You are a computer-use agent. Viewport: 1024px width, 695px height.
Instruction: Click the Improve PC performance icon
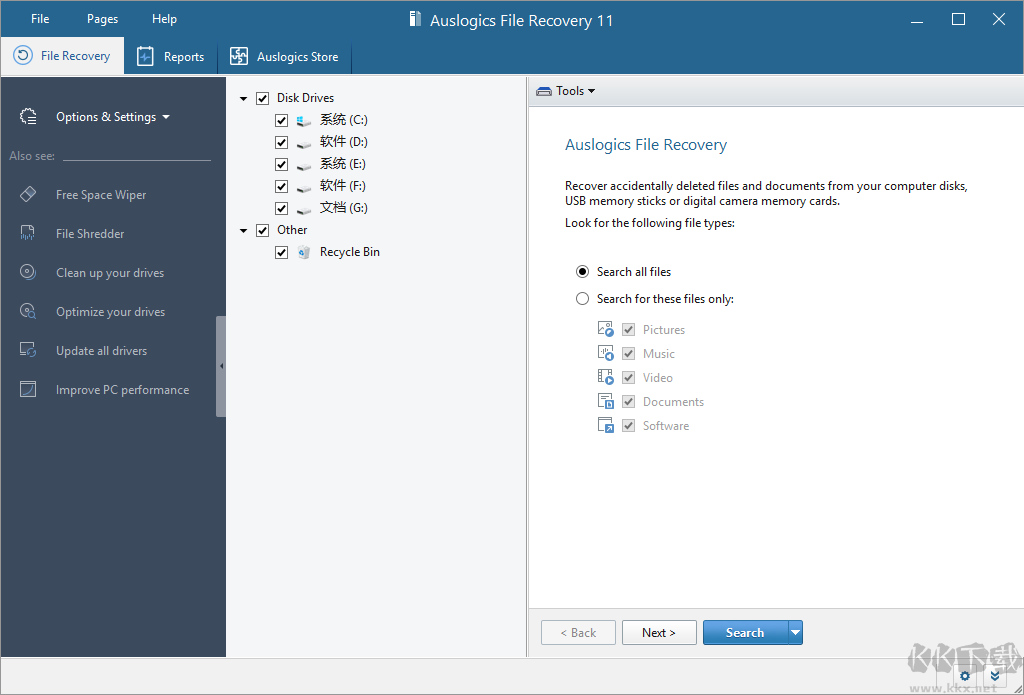(x=28, y=390)
